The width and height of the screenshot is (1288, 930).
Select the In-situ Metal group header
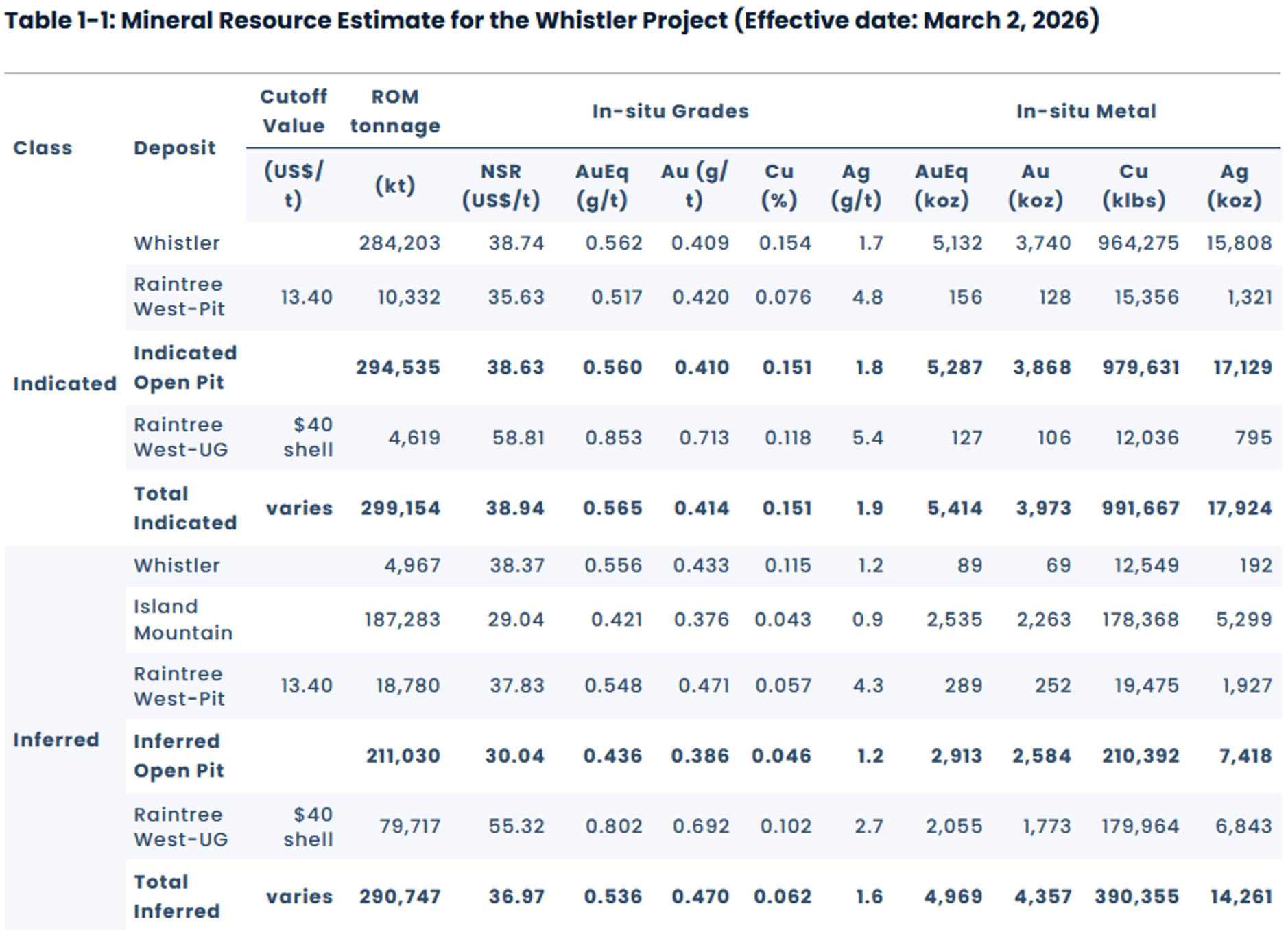tap(1086, 111)
